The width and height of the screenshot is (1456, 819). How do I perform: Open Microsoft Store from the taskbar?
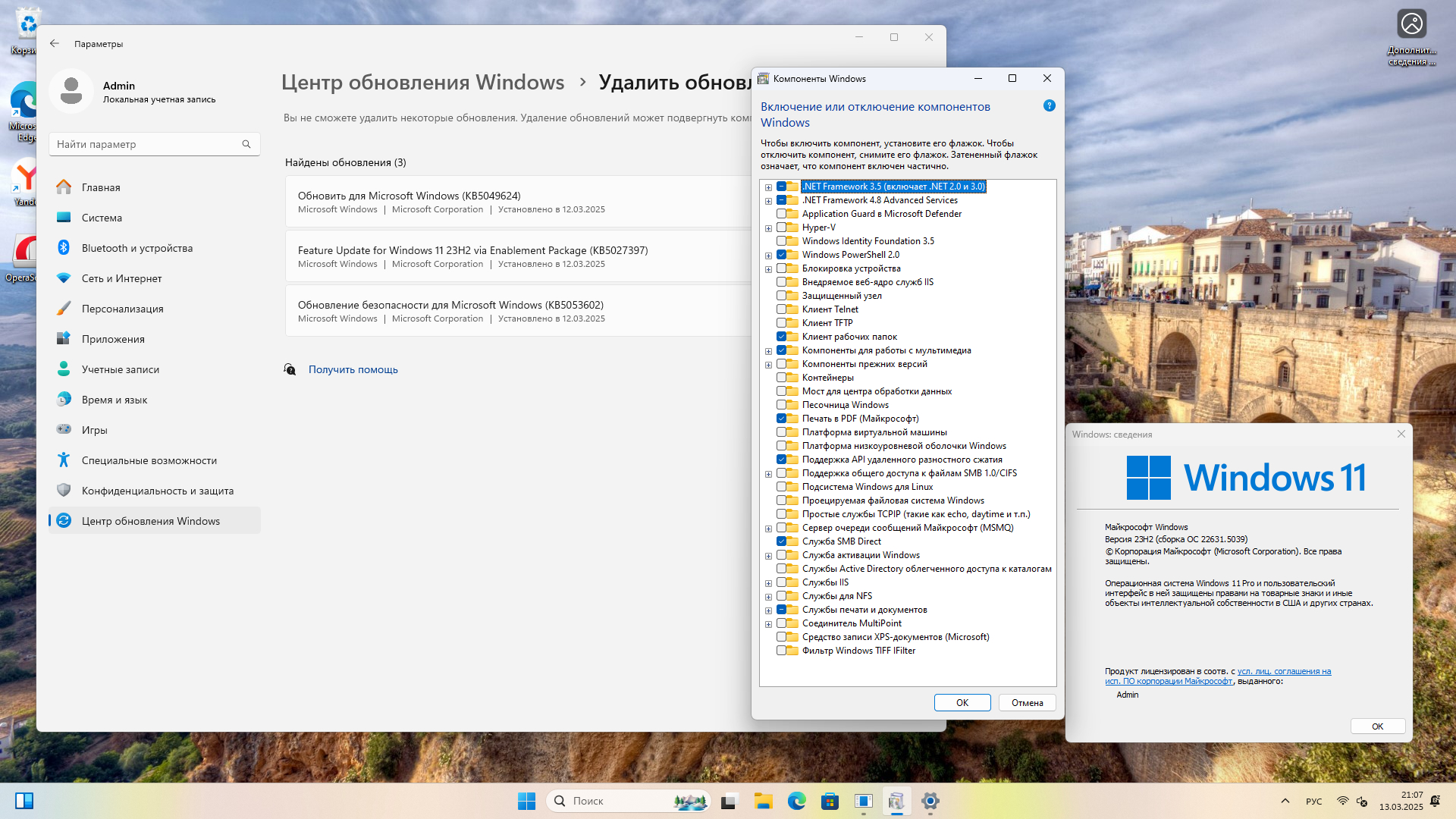[830, 801]
